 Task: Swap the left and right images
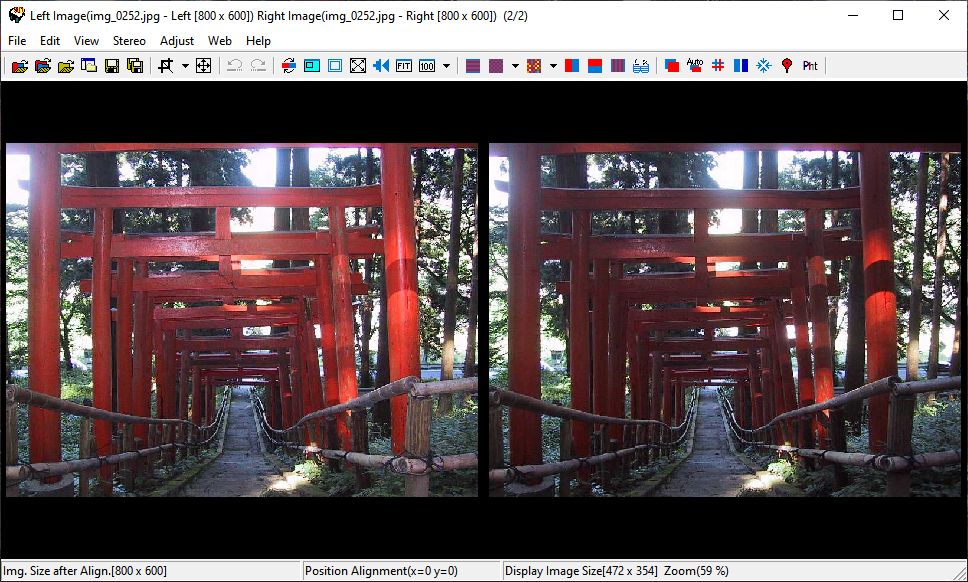(288, 66)
